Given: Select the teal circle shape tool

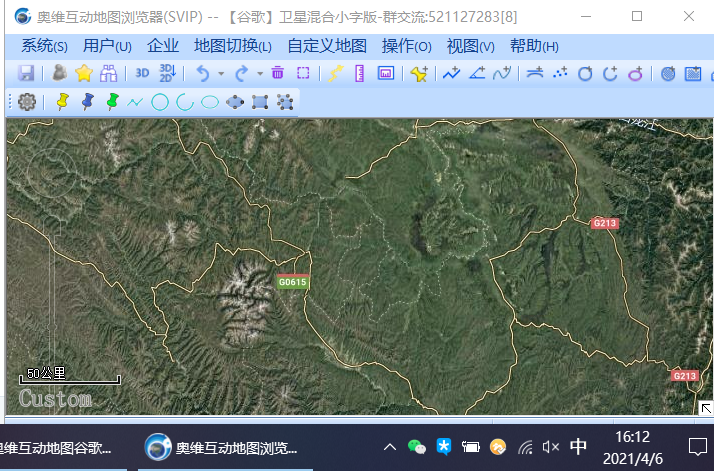Looking at the screenshot, I should 160,102.
